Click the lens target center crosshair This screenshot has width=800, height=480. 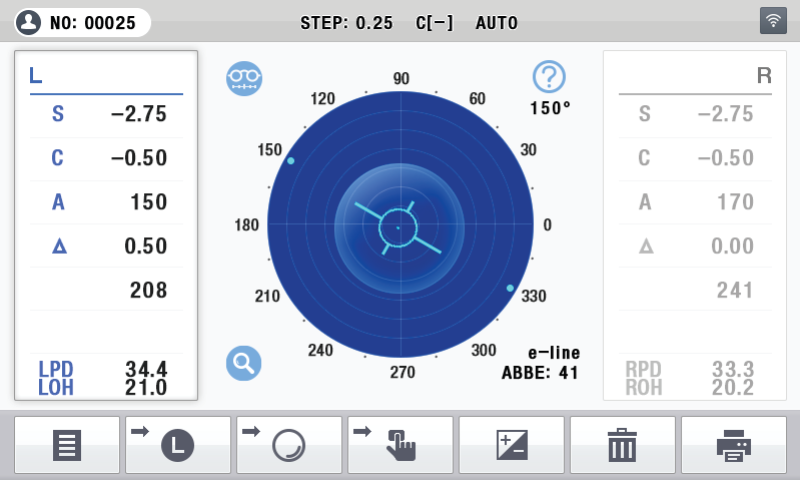click(398, 227)
